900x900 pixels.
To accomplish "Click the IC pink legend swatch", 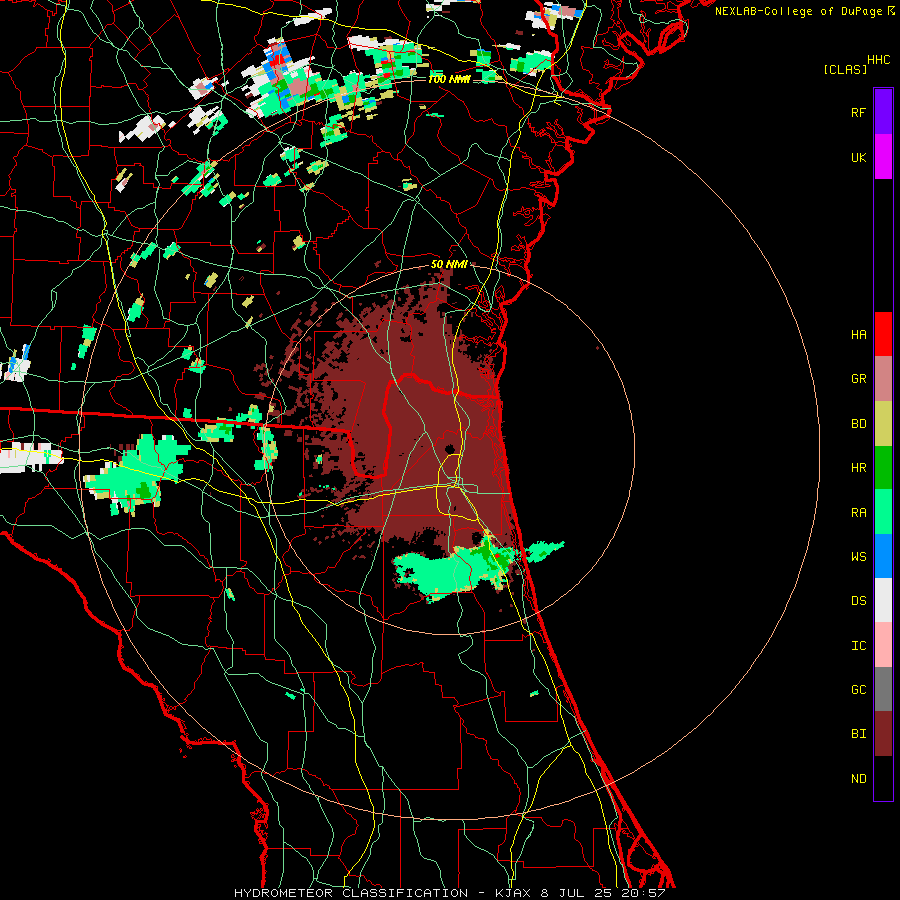I will 883,645.
